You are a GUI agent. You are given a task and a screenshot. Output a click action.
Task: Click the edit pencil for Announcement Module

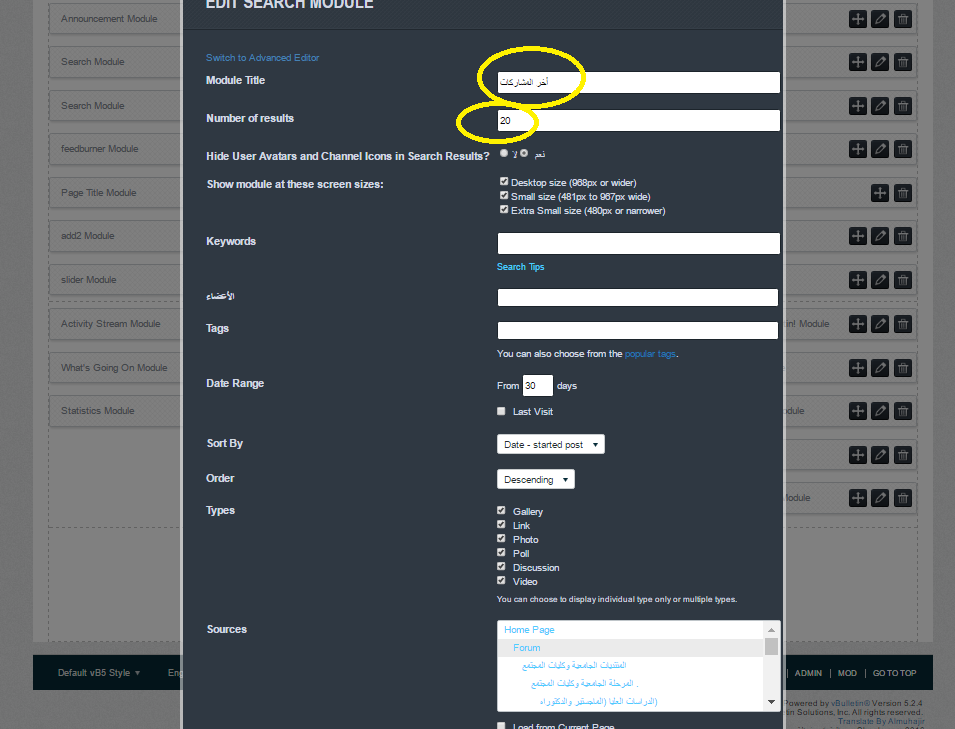pyautogui.click(x=880, y=19)
